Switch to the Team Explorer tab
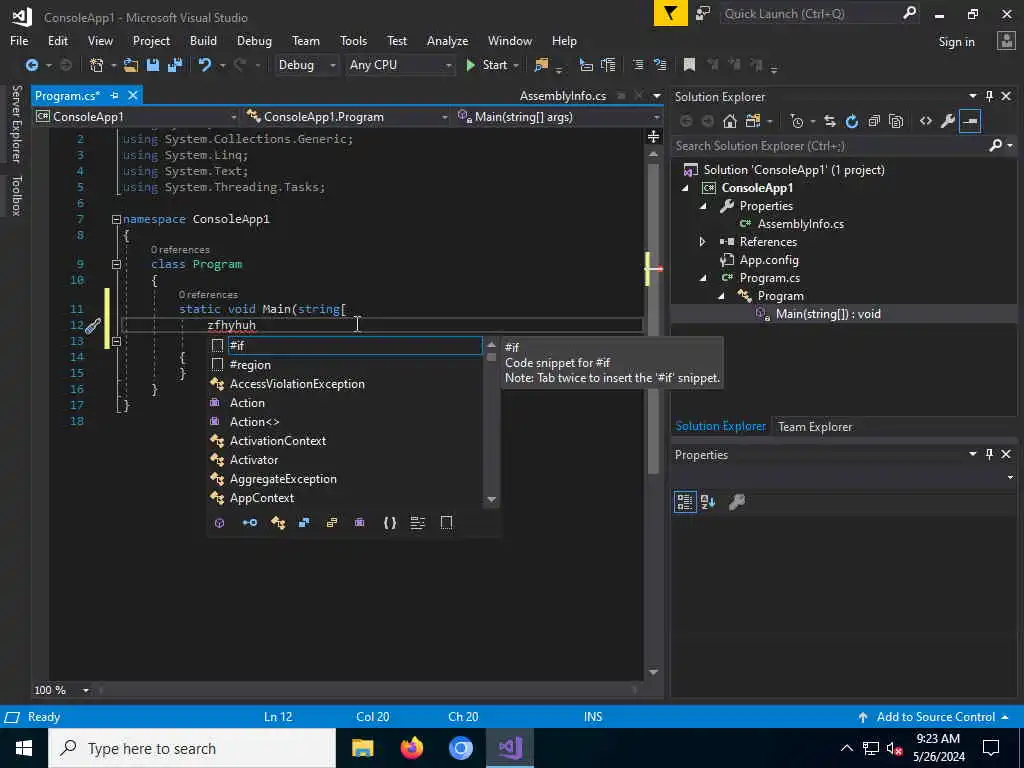 click(814, 426)
